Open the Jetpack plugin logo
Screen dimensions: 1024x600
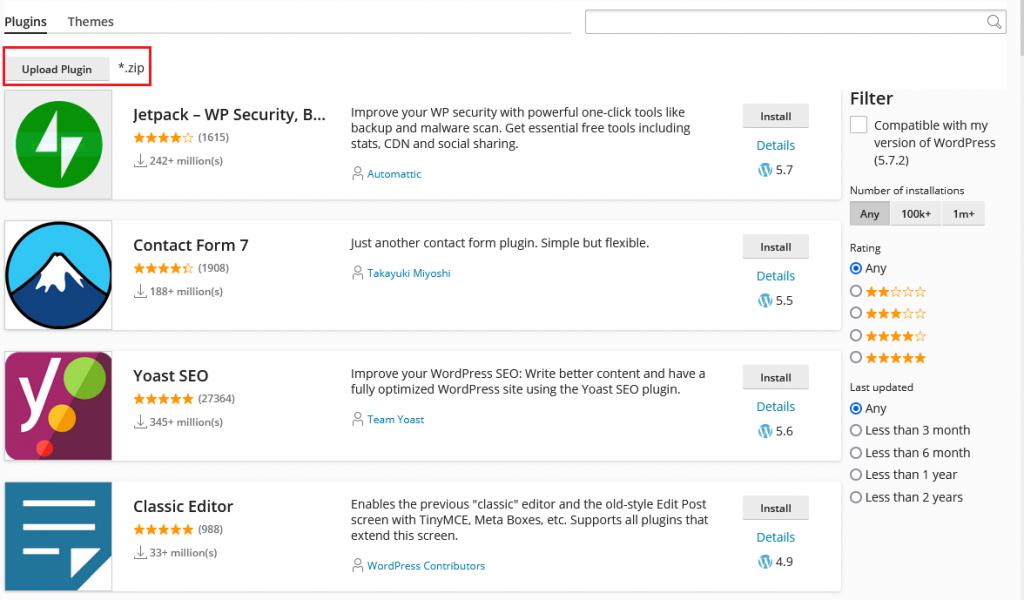click(58, 144)
